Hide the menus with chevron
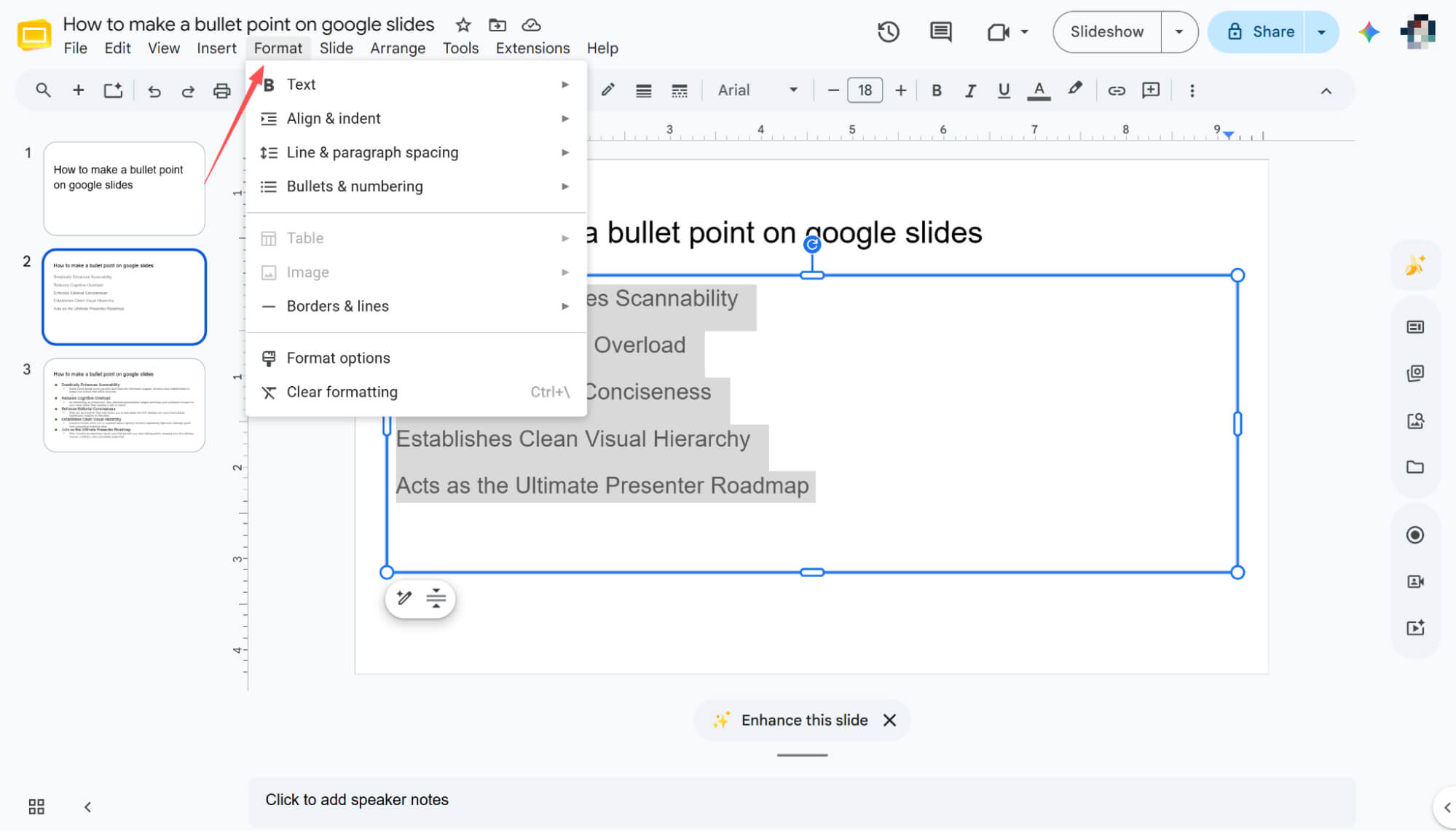The width and height of the screenshot is (1456, 832). point(1326,91)
